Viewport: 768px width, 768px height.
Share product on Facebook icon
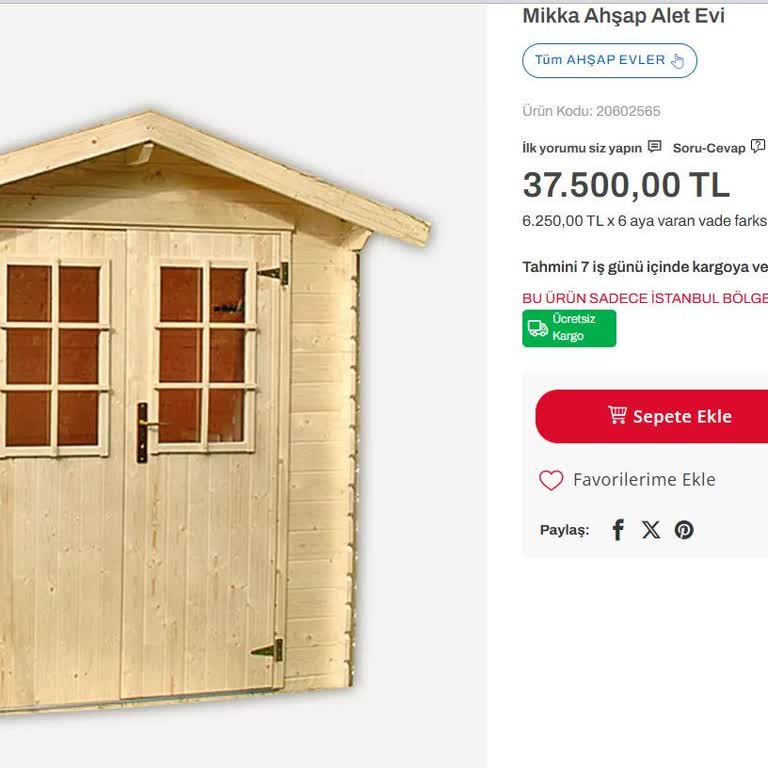[618, 530]
